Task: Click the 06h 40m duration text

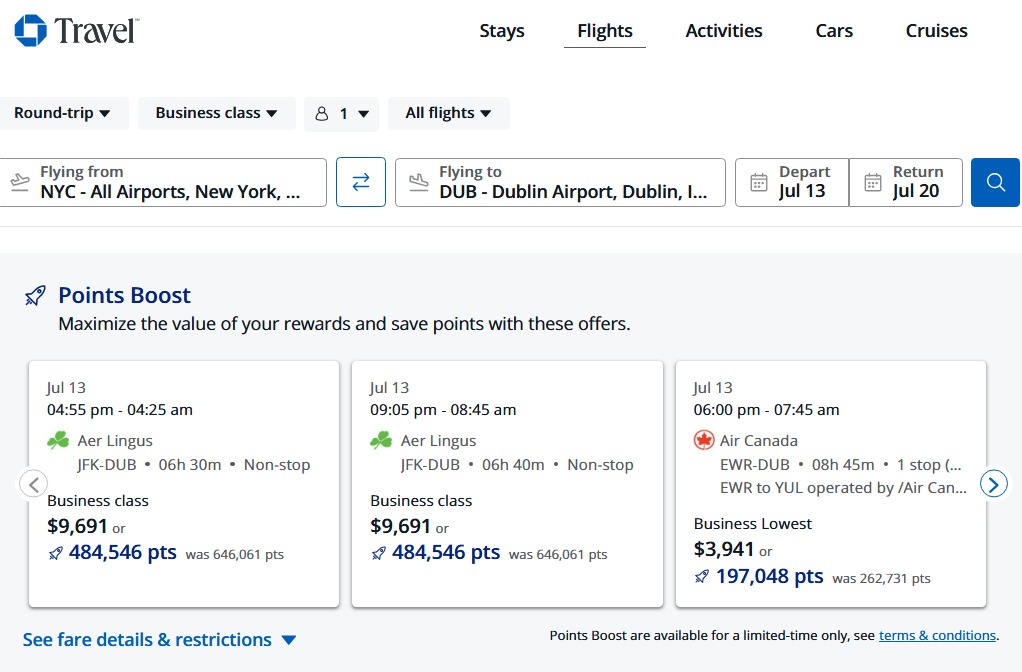Action: coord(513,465)
